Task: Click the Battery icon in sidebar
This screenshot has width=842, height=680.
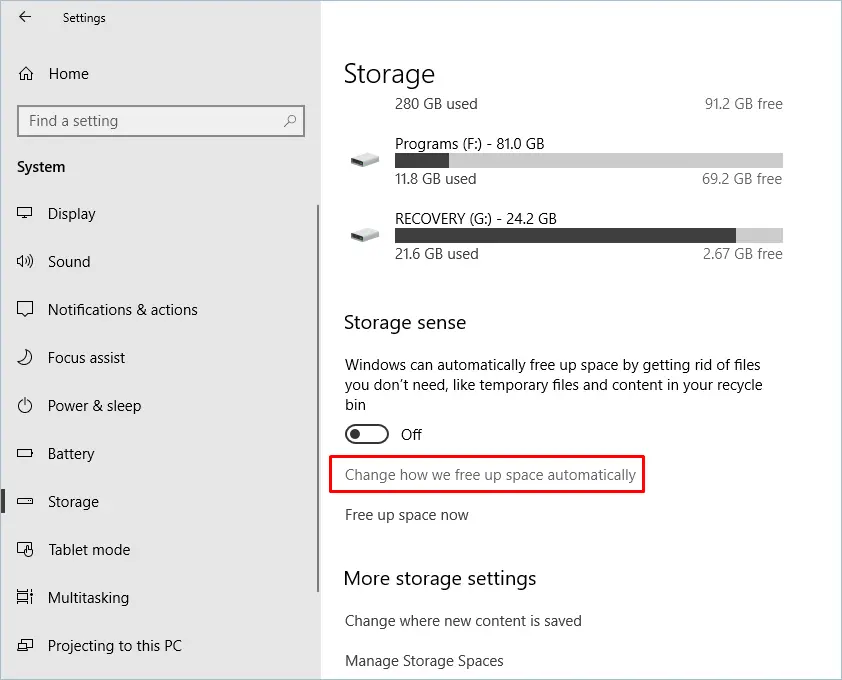Action: [26, 454]
